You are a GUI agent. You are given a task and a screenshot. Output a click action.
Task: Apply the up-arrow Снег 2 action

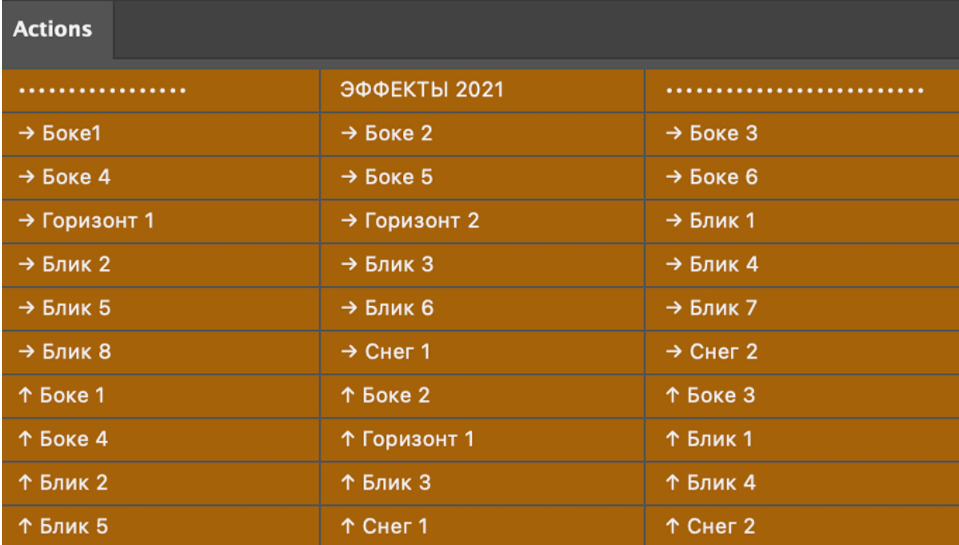[x=802, y=526]
